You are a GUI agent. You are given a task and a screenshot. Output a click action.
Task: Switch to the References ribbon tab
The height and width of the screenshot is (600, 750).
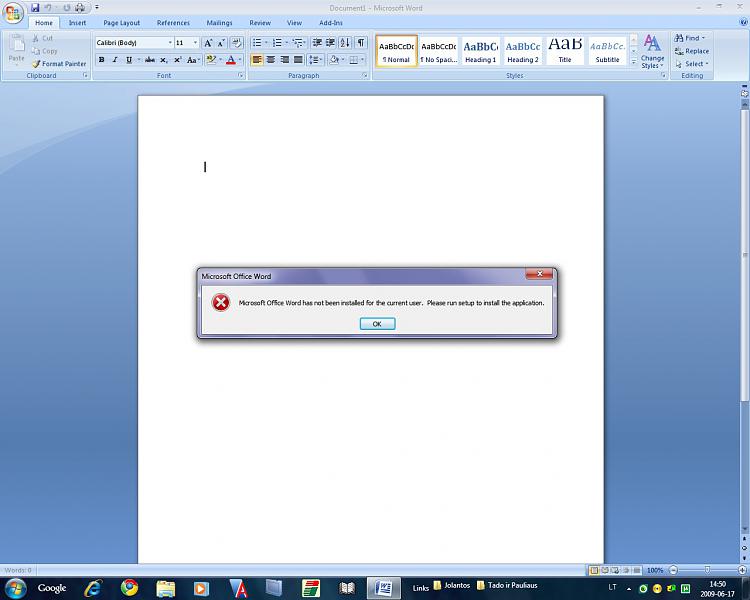[x=173, y=22]
